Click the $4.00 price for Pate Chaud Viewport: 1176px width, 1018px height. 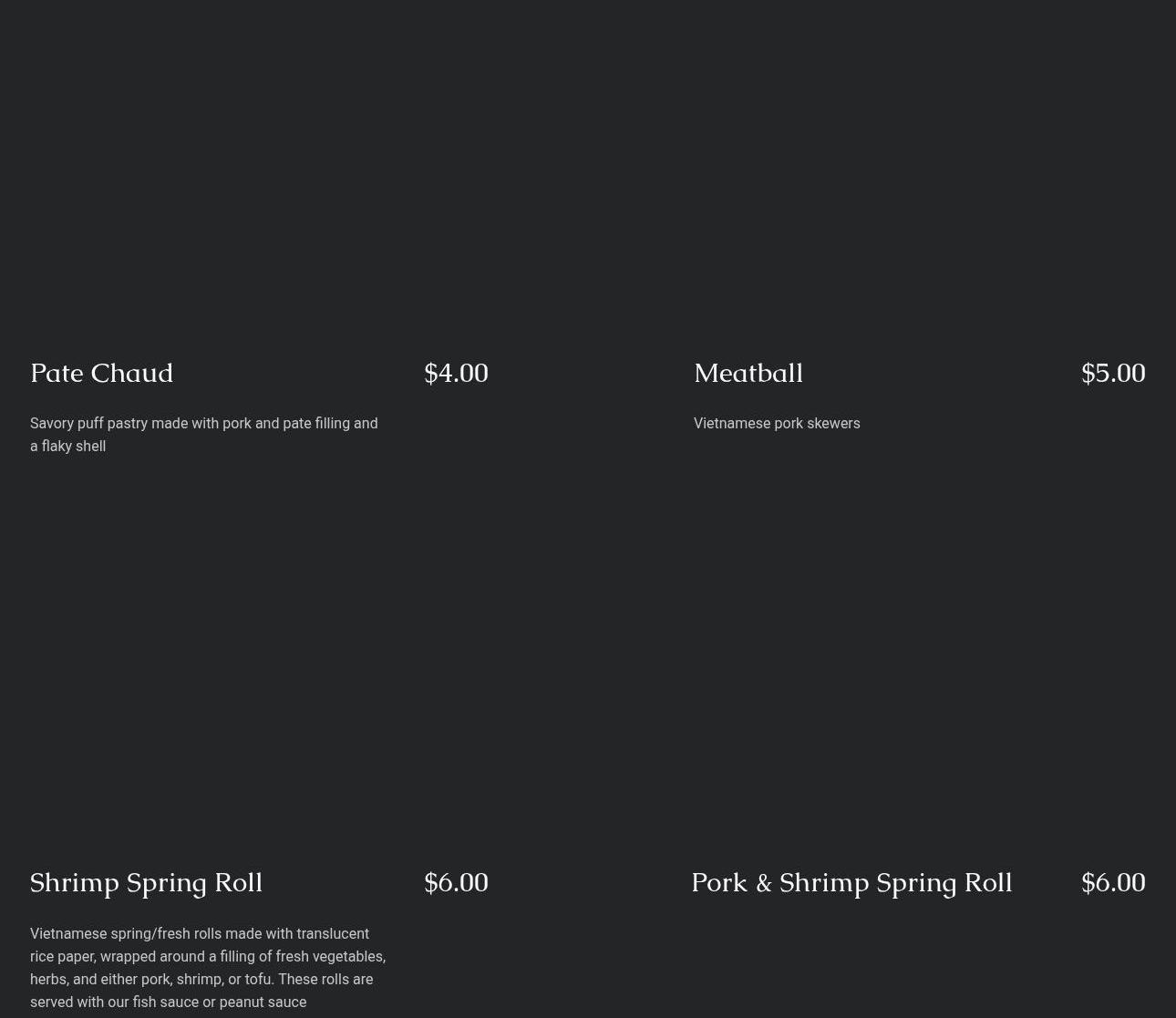pos(456,373)
